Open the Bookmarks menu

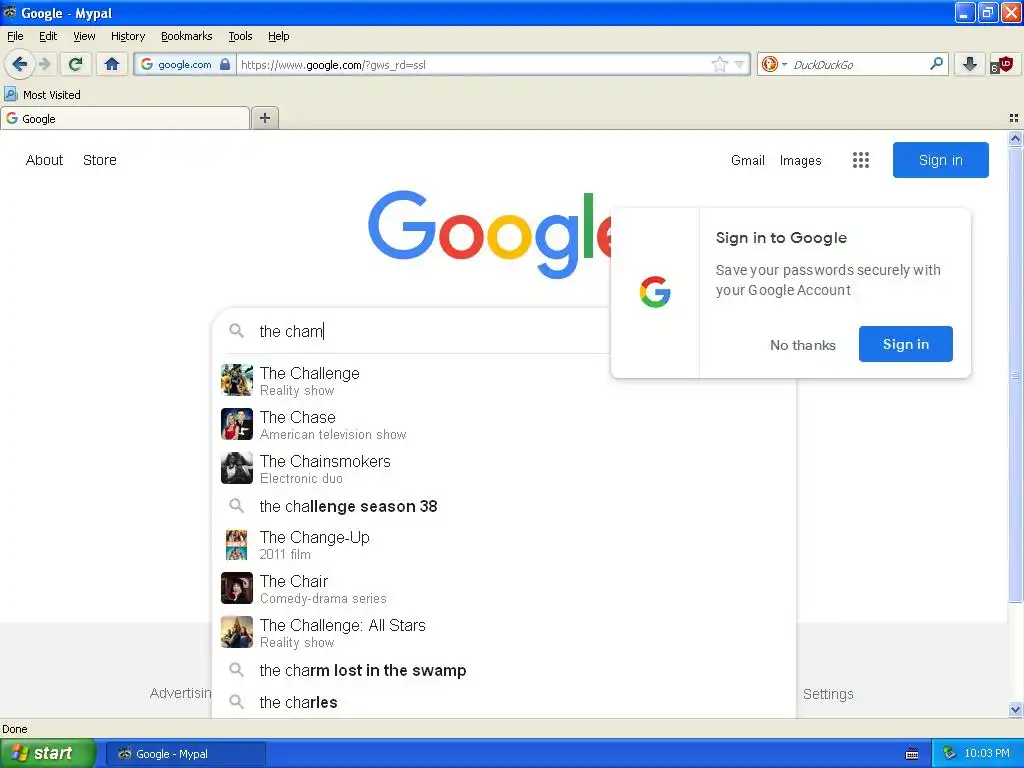[x=186, y=36]
